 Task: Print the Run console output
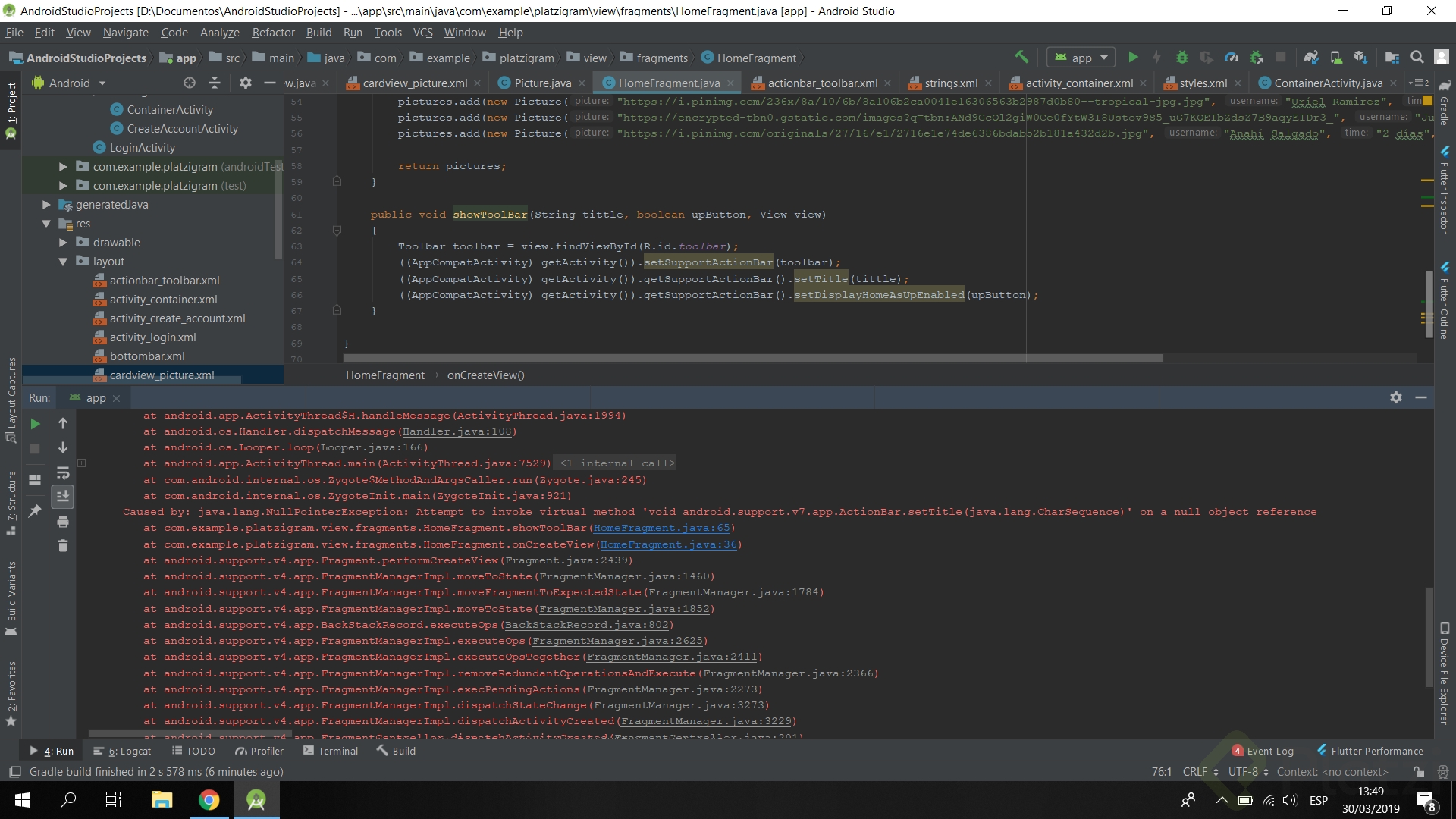pyautogui.click(x=63, y=521)
